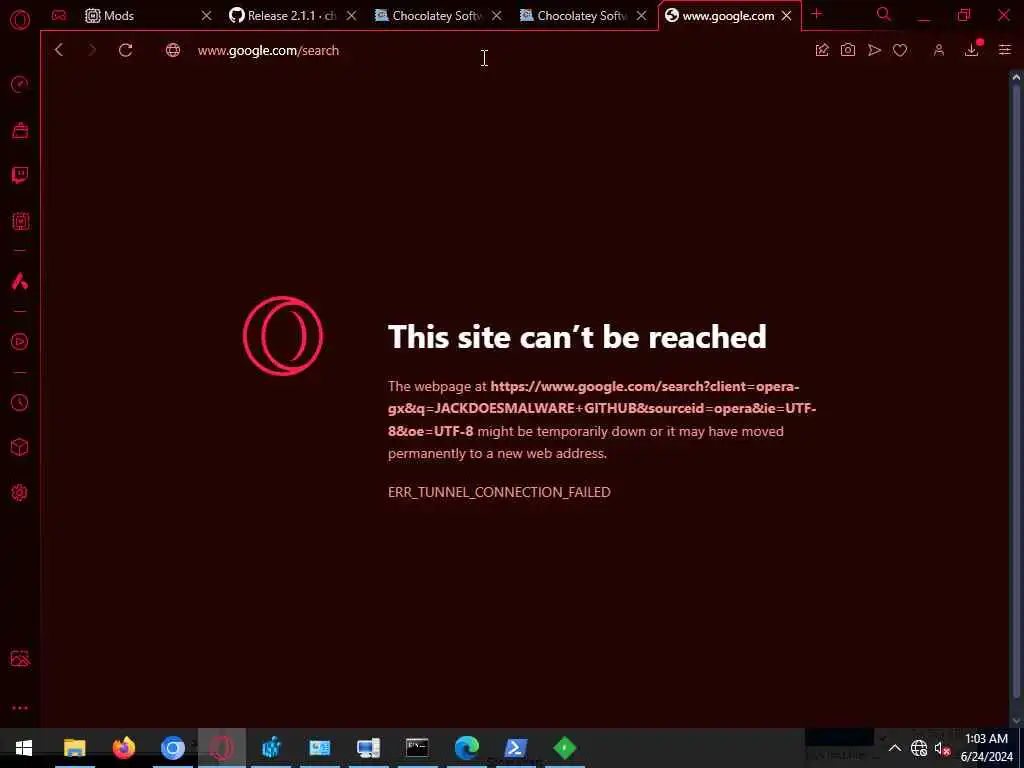The image size is (1024, 768).
Task: Open a new tab with plus button
Action: pos(816,14)
